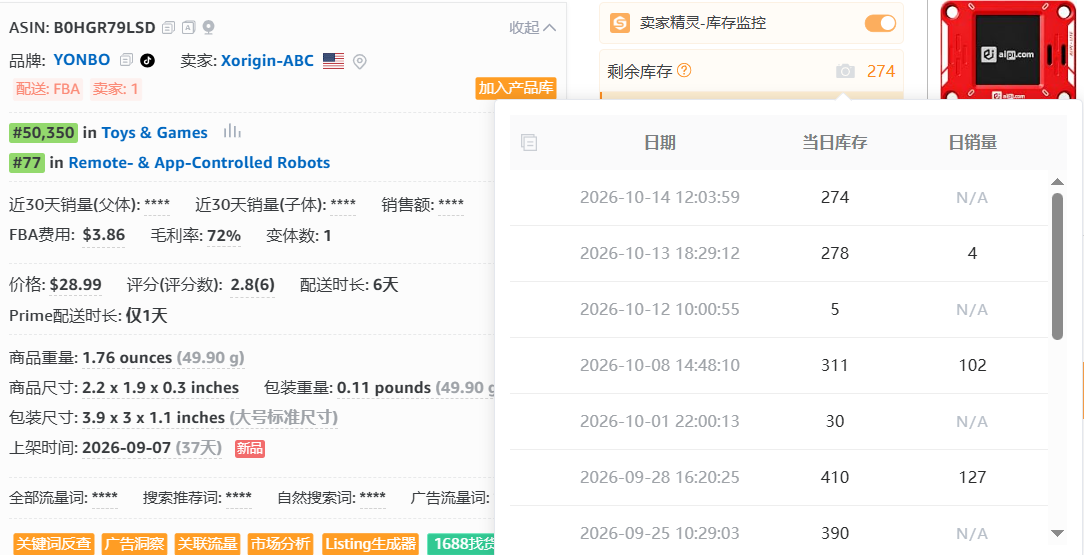Open the Toys & Games category
Screen dimensions: 1084x555
click(x=154, y=133)
